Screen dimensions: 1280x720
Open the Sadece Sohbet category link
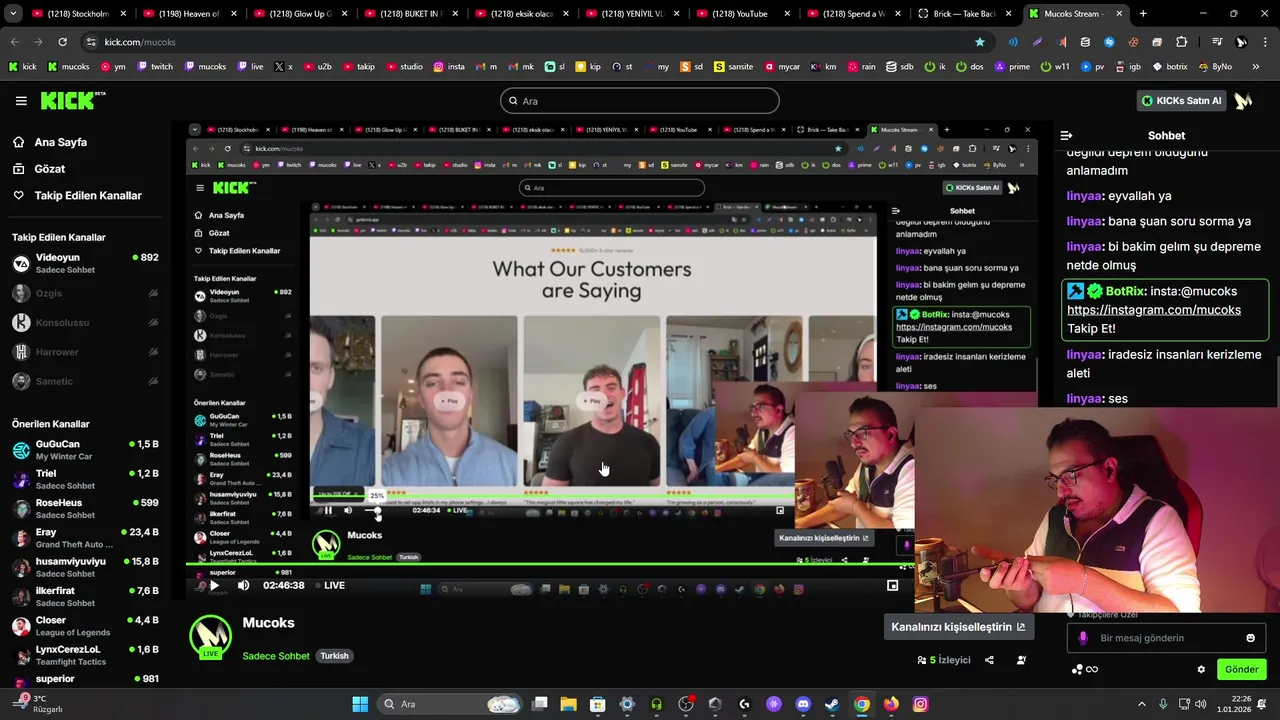pyautogui.click(x=276, y=656)
